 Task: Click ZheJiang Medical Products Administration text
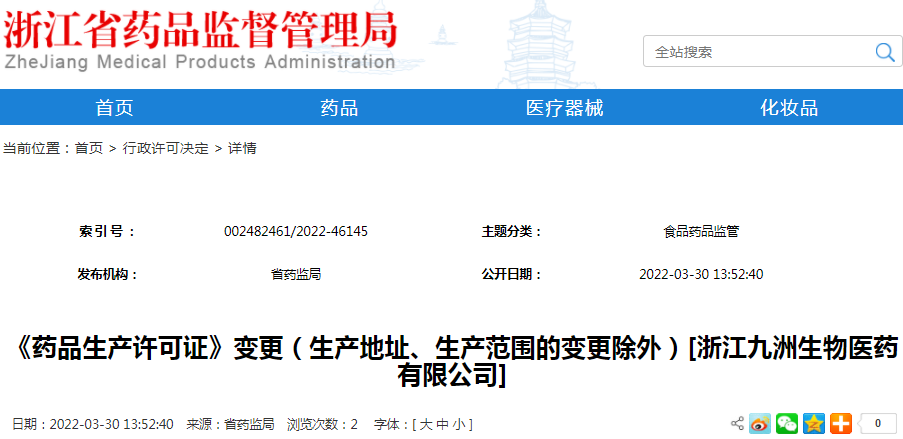pos(199,62)
